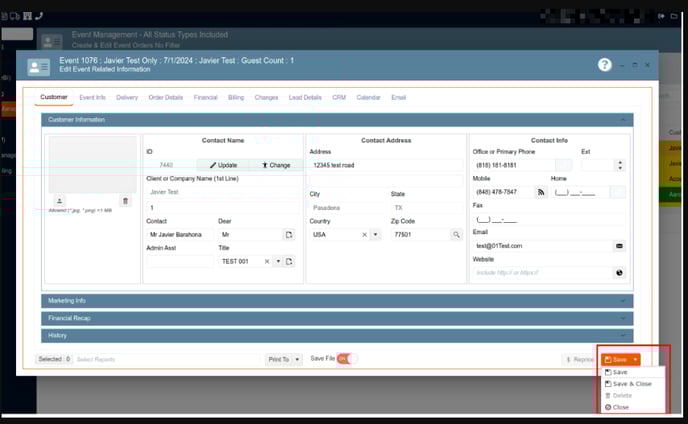Open the Country dropdown arrow
The image size is (688, 424).
click(376, 234)
